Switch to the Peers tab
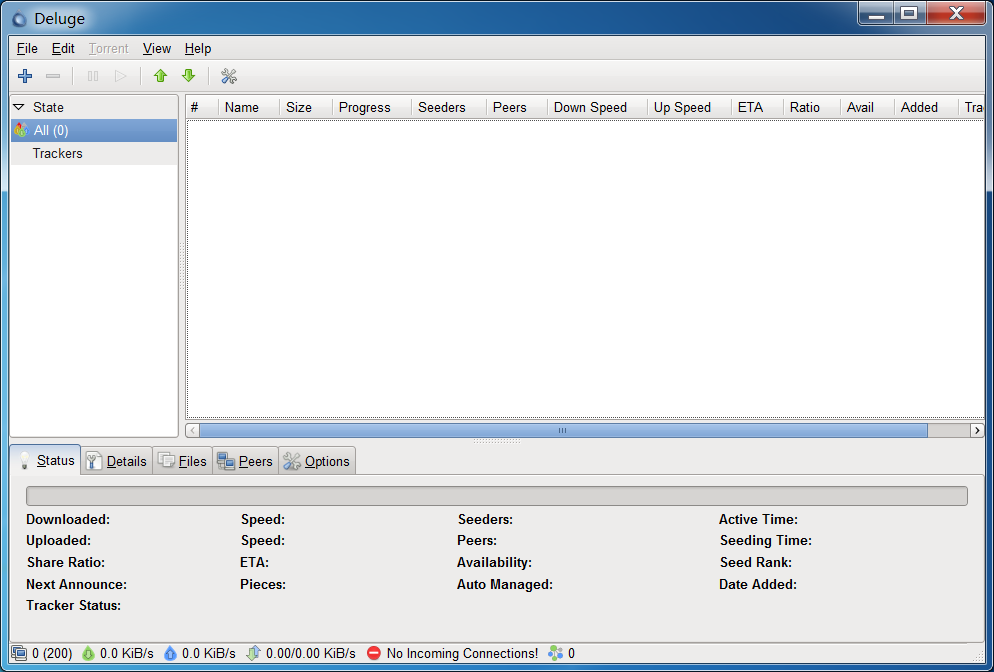This screenshot has height=672, width=994. point(245,461)
